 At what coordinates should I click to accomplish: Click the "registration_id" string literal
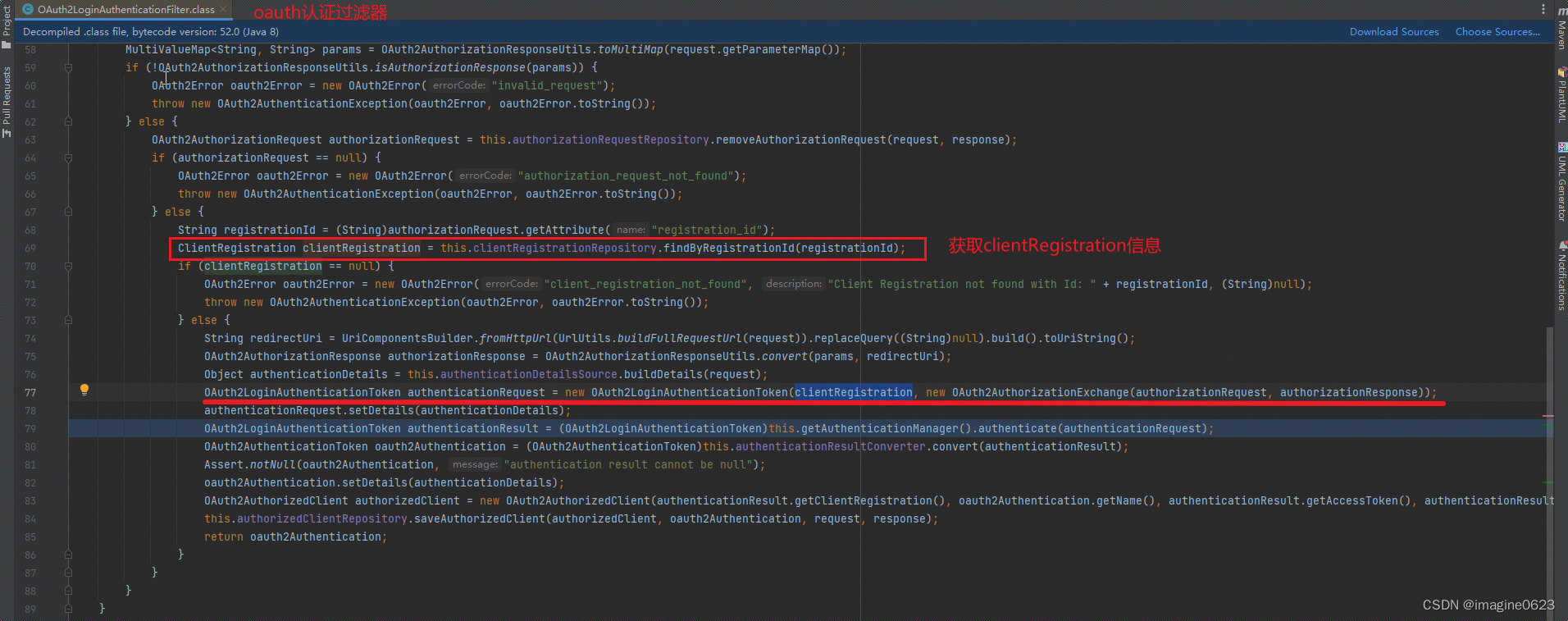click(x=706, y=230)
